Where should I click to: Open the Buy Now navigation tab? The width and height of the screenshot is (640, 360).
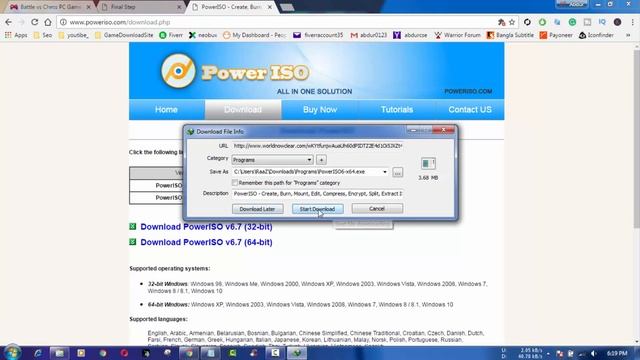pyautogui.click(x=320, y=109)
